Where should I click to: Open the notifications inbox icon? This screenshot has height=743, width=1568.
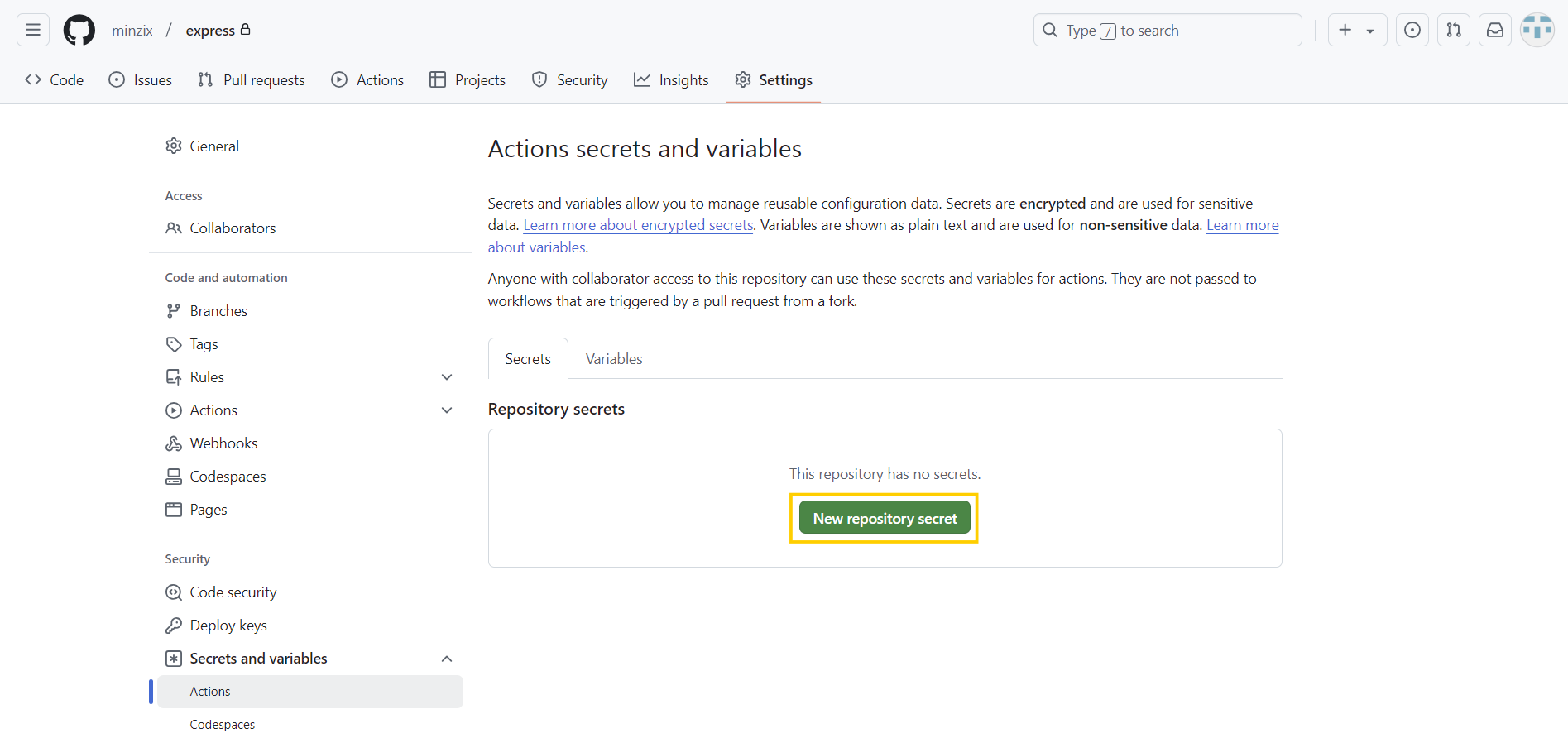1495,31
